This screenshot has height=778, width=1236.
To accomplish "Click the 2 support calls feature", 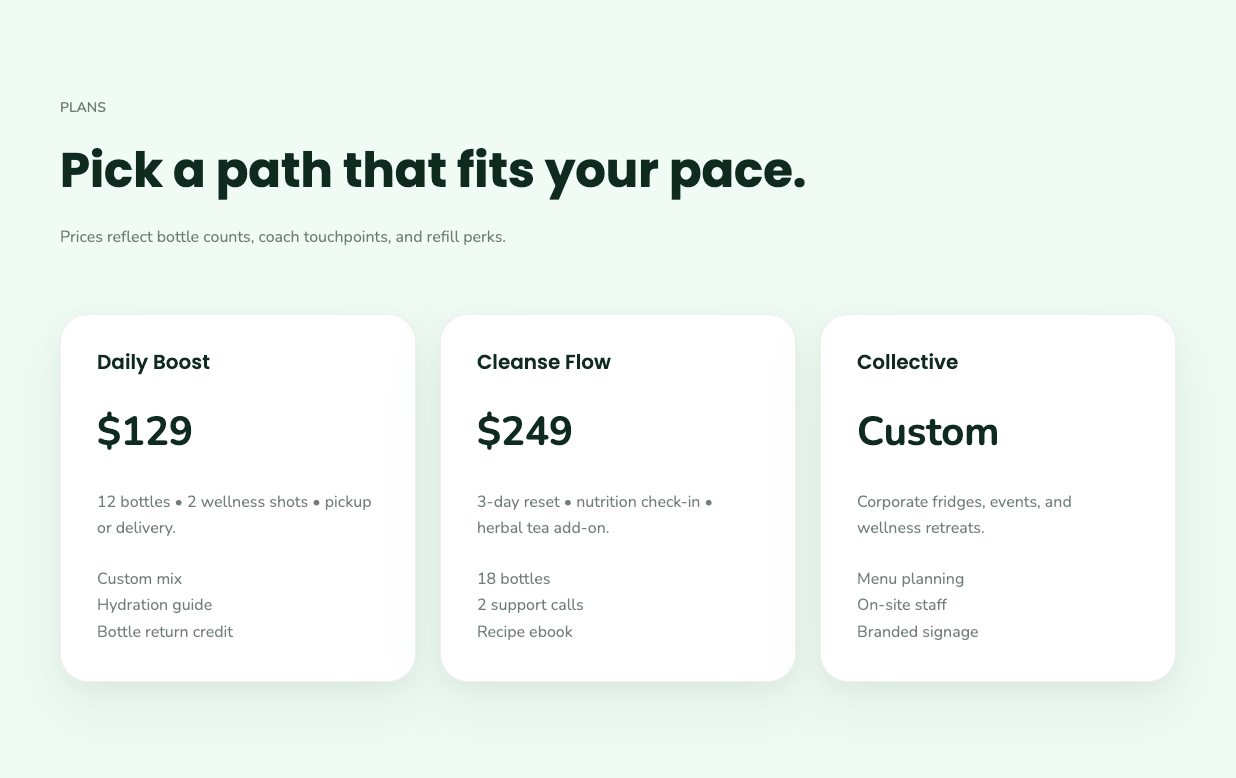I will pyautogui.click(x=530, y=605).
